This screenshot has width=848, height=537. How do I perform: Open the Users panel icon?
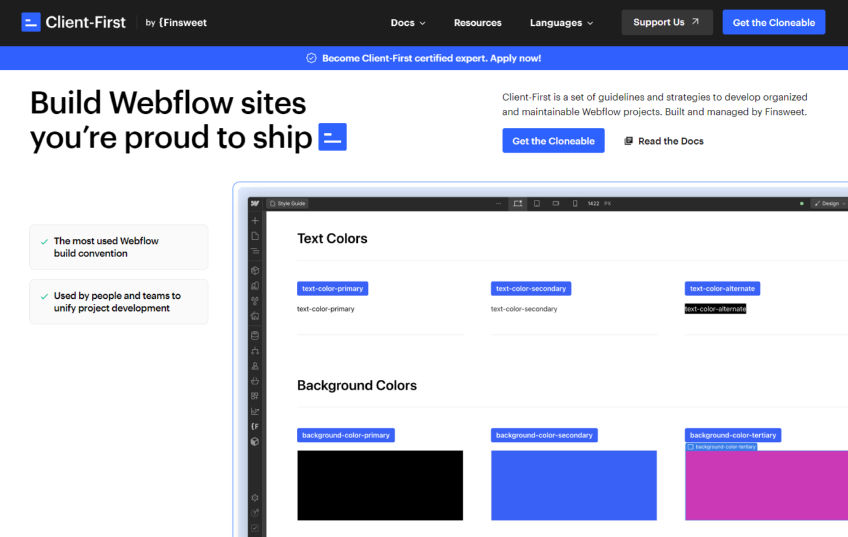(x=255, y=366)
